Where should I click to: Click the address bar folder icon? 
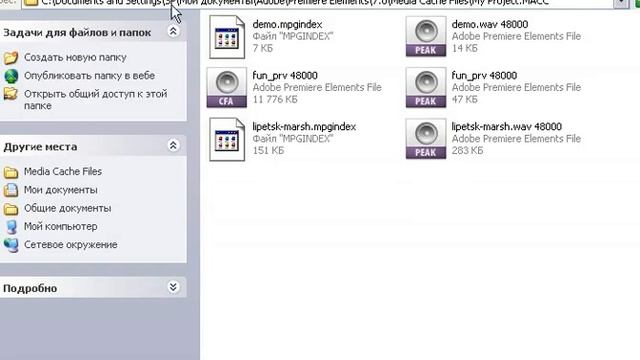tap(31, 2)
